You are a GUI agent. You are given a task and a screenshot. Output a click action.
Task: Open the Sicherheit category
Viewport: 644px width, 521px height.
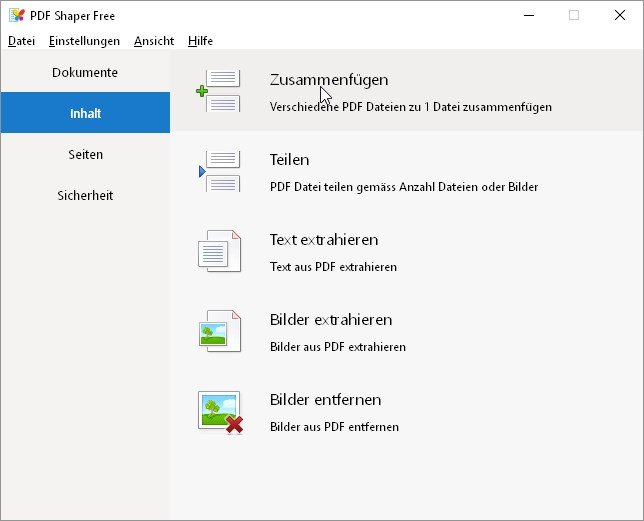[85, 195]
